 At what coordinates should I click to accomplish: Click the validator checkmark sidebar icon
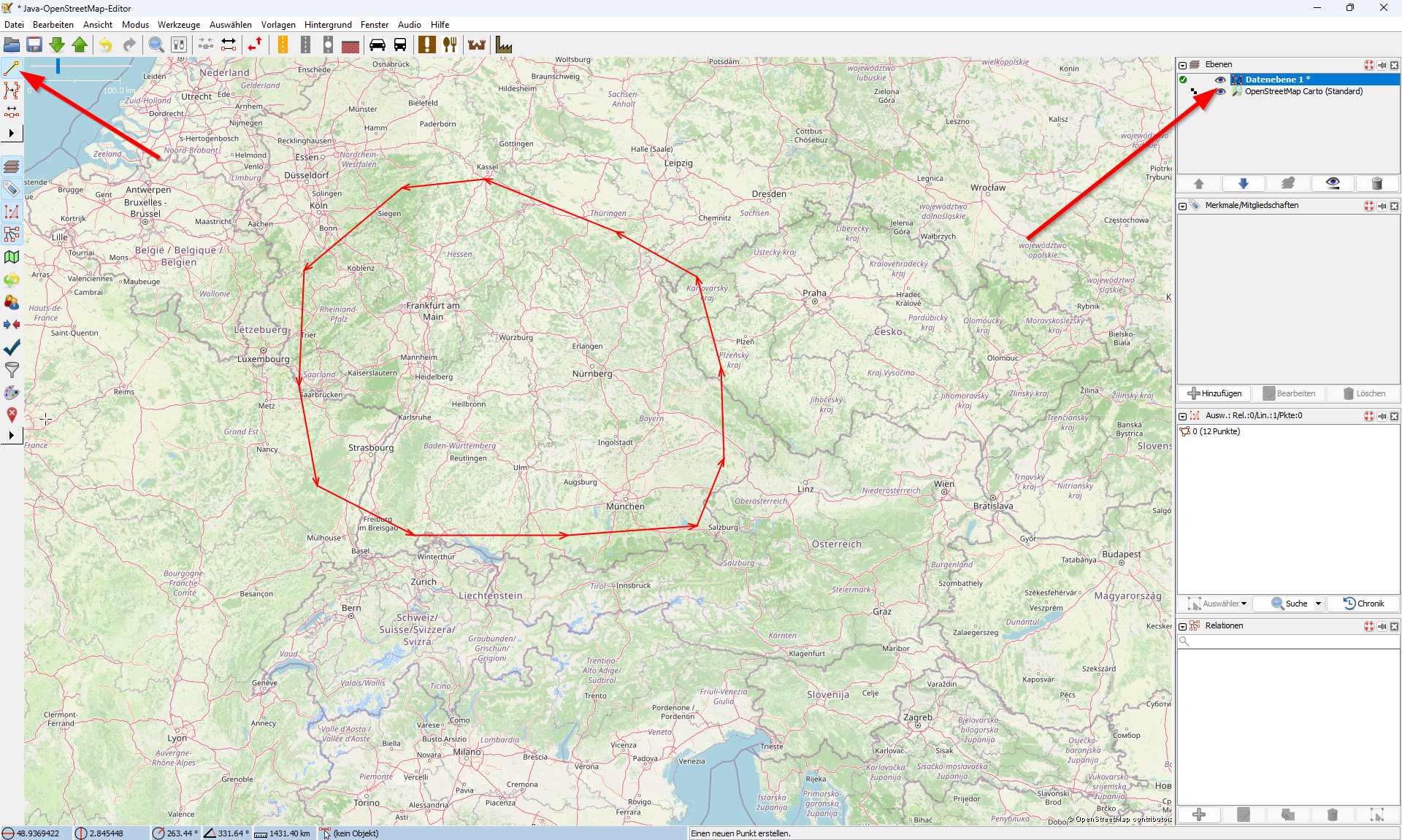tap(12, 347)
